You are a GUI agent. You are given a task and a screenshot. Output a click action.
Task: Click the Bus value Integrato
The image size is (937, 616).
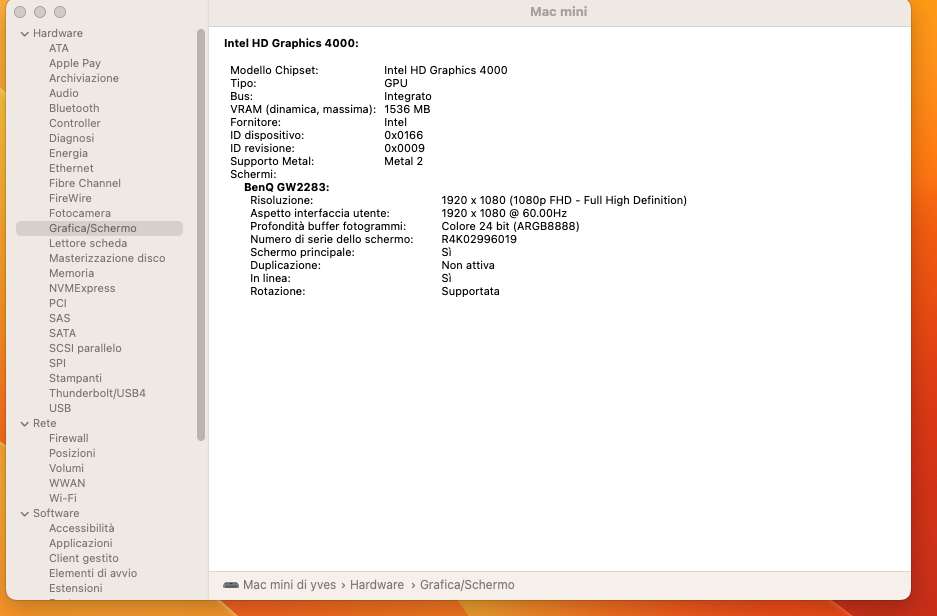pos(408,96)
